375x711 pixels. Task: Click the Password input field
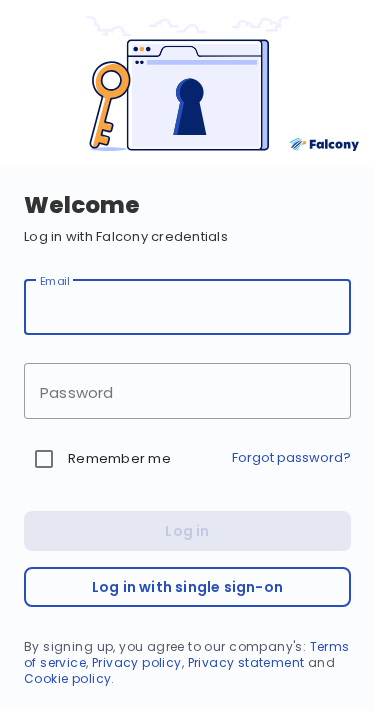[187, 391]
